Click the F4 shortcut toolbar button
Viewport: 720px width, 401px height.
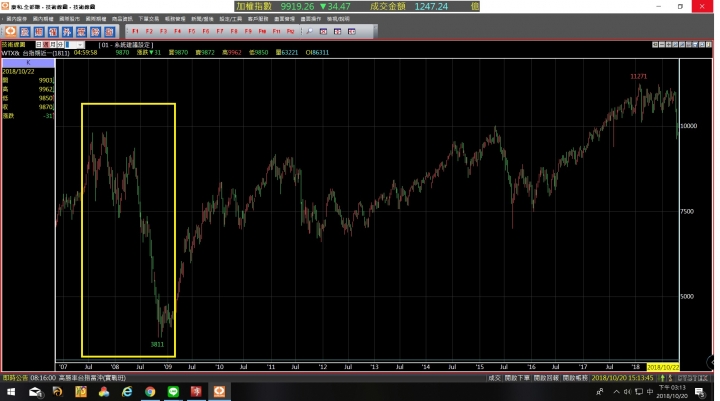click(178, 31)
